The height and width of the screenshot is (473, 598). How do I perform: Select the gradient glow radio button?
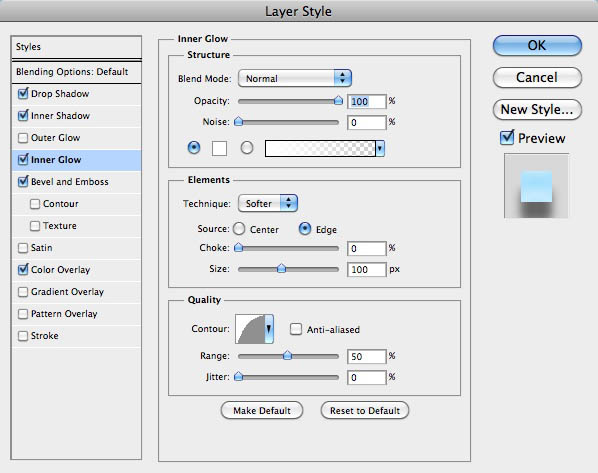pos(247,148)
